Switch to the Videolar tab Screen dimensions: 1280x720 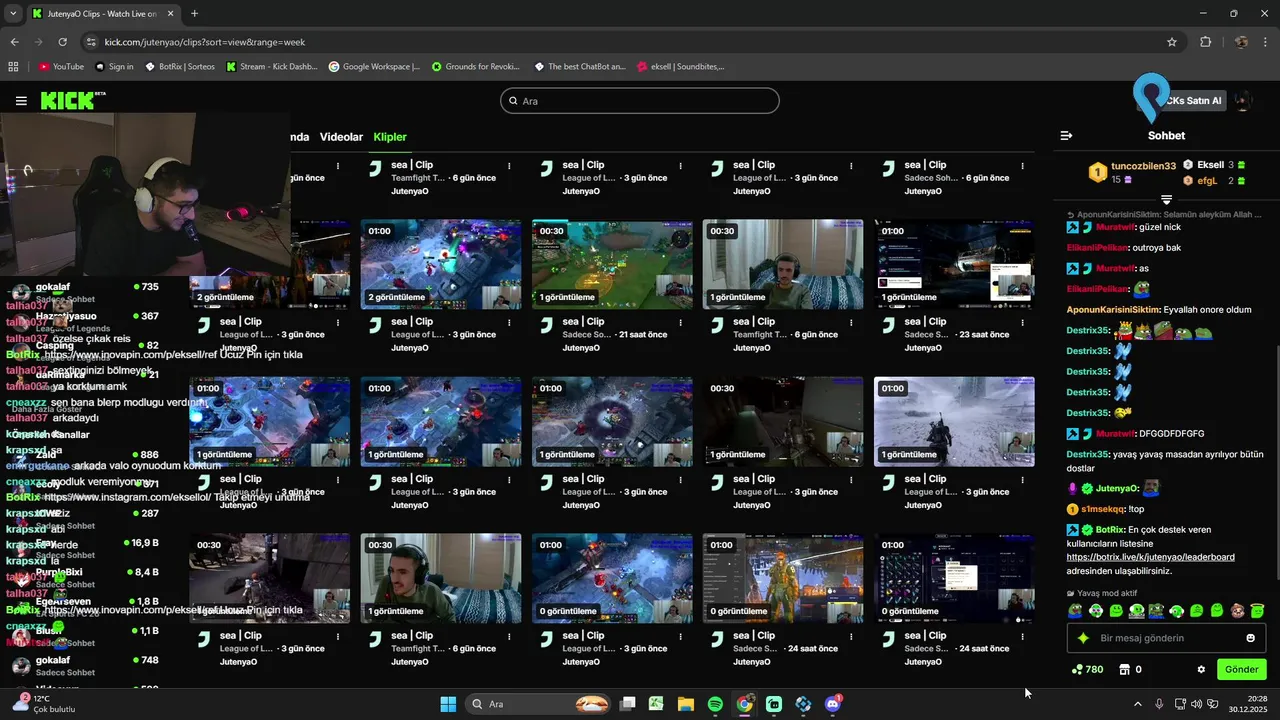coord(341,137)
